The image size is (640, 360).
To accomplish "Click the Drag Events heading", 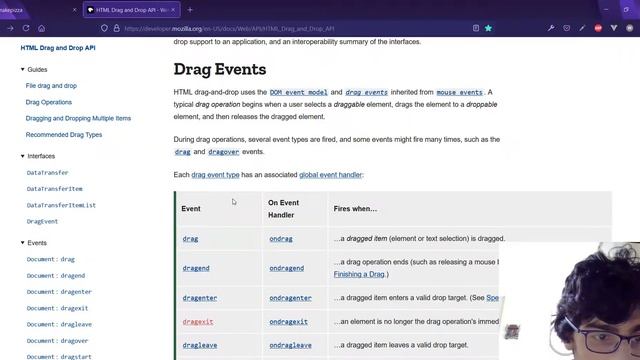I will coord(220,69).
